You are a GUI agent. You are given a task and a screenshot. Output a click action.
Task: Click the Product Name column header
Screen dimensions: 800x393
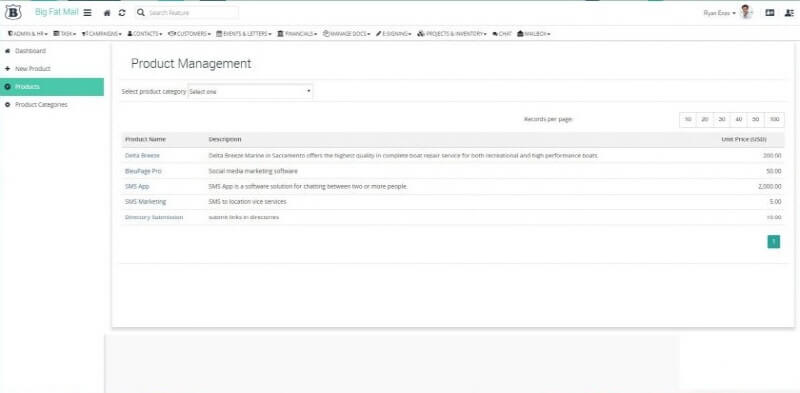point(145,139)
